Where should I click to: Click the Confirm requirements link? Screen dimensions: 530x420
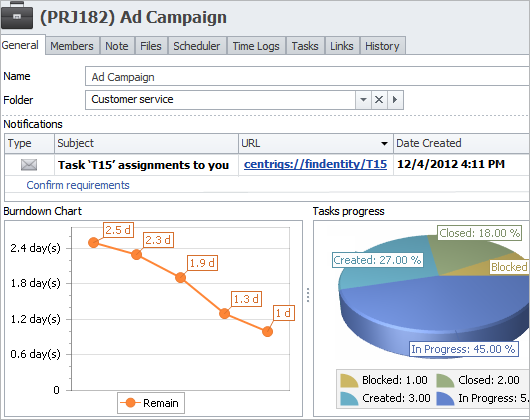(78, 185)
